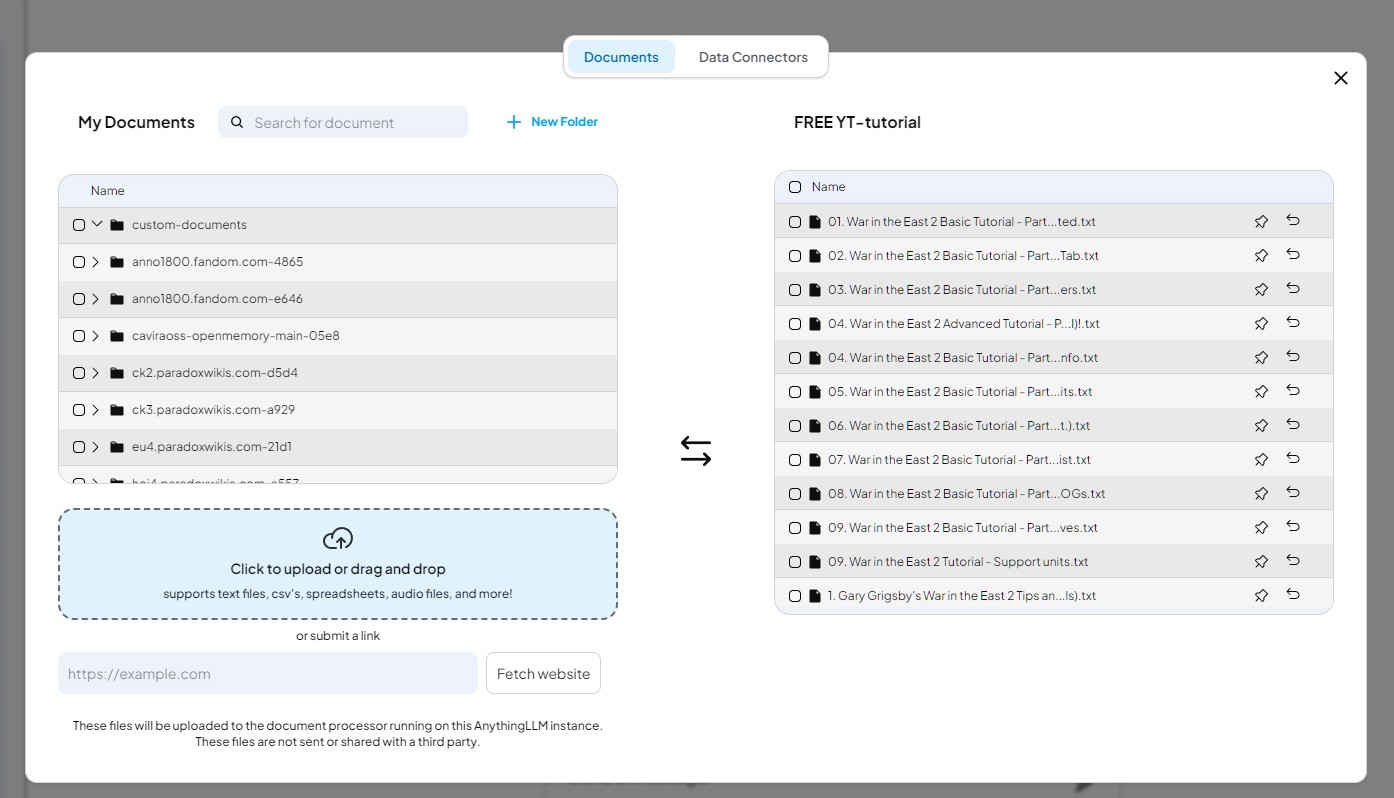1394x798 pixels.
Task: Select the 06 Basic Tutorial checkbox
Action: (x=795, y=426)
